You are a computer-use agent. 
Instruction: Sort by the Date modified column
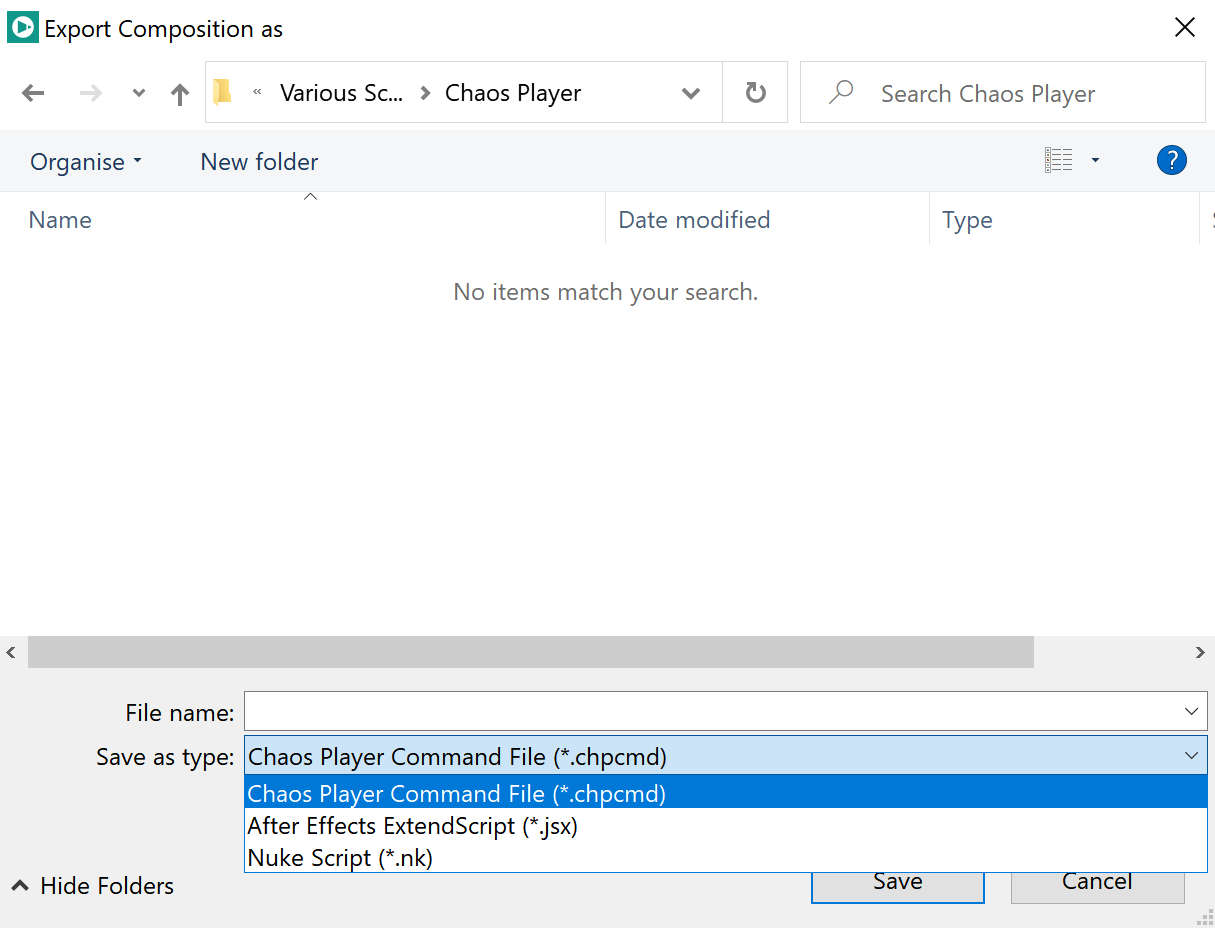(x=767, y=220)
